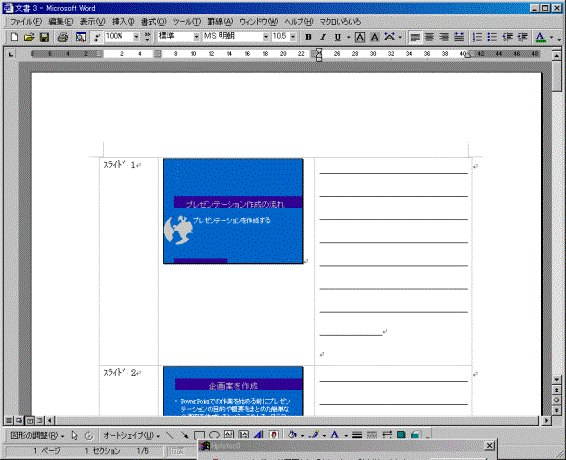Toggle Italic formatting
Viewport: 566px width, 460px height.
(323, 37)
